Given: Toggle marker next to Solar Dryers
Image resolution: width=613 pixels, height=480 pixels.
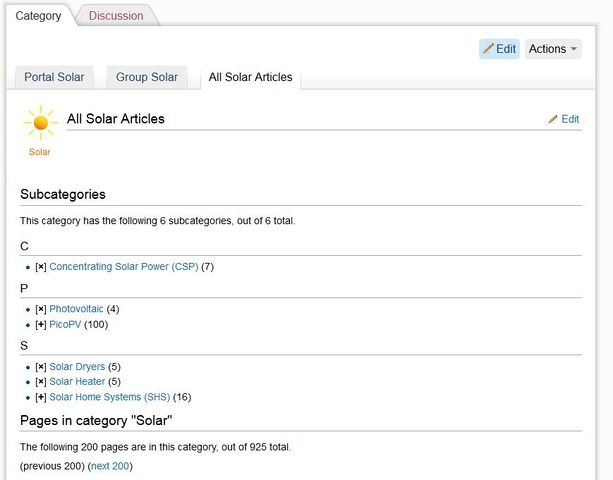Looking at the screenshot, I should click(x=41, y=367).
